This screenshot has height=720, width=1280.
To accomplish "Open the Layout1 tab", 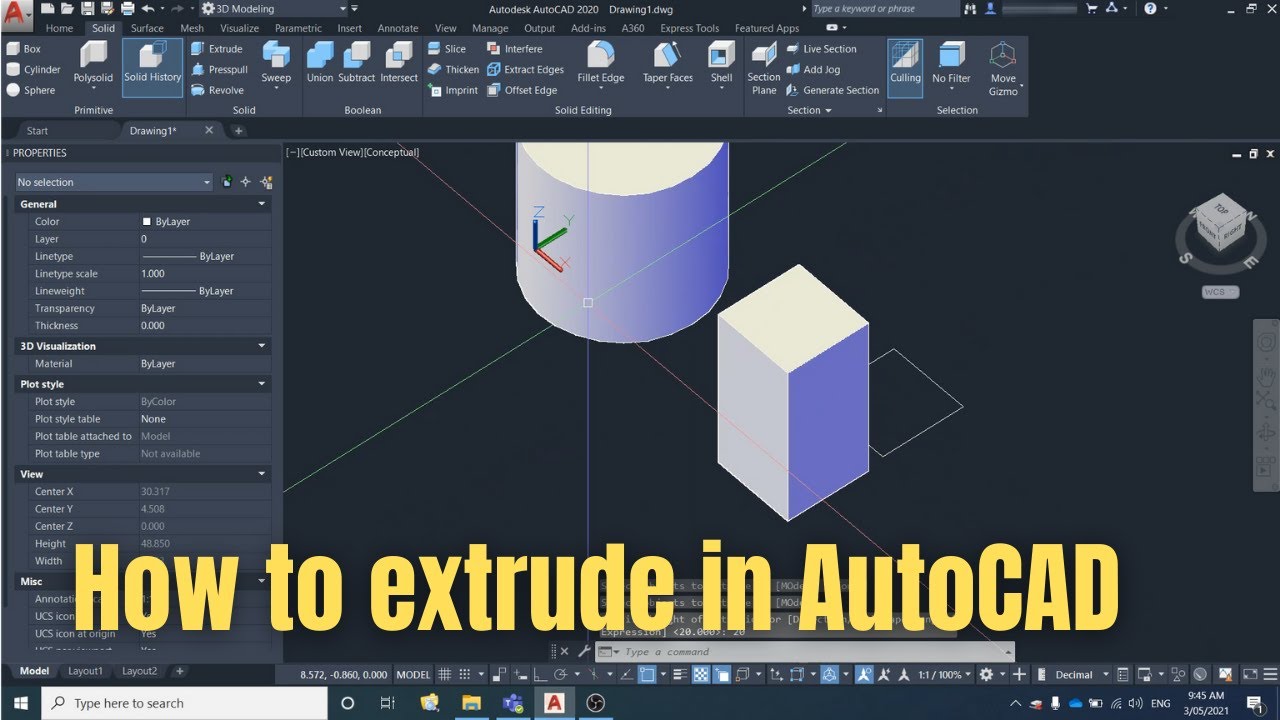I will click(x=85, y=671).
